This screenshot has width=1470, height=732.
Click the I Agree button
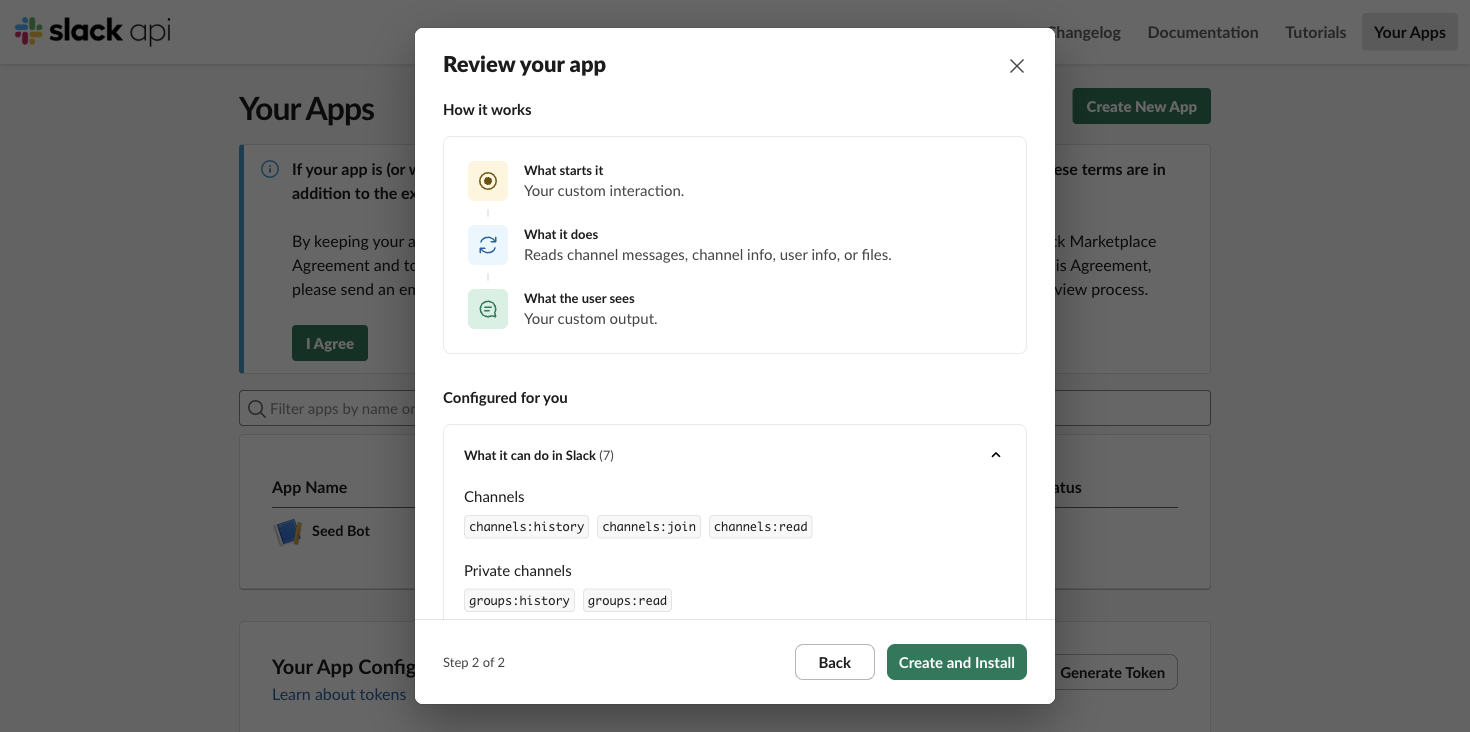click(330, 343)
